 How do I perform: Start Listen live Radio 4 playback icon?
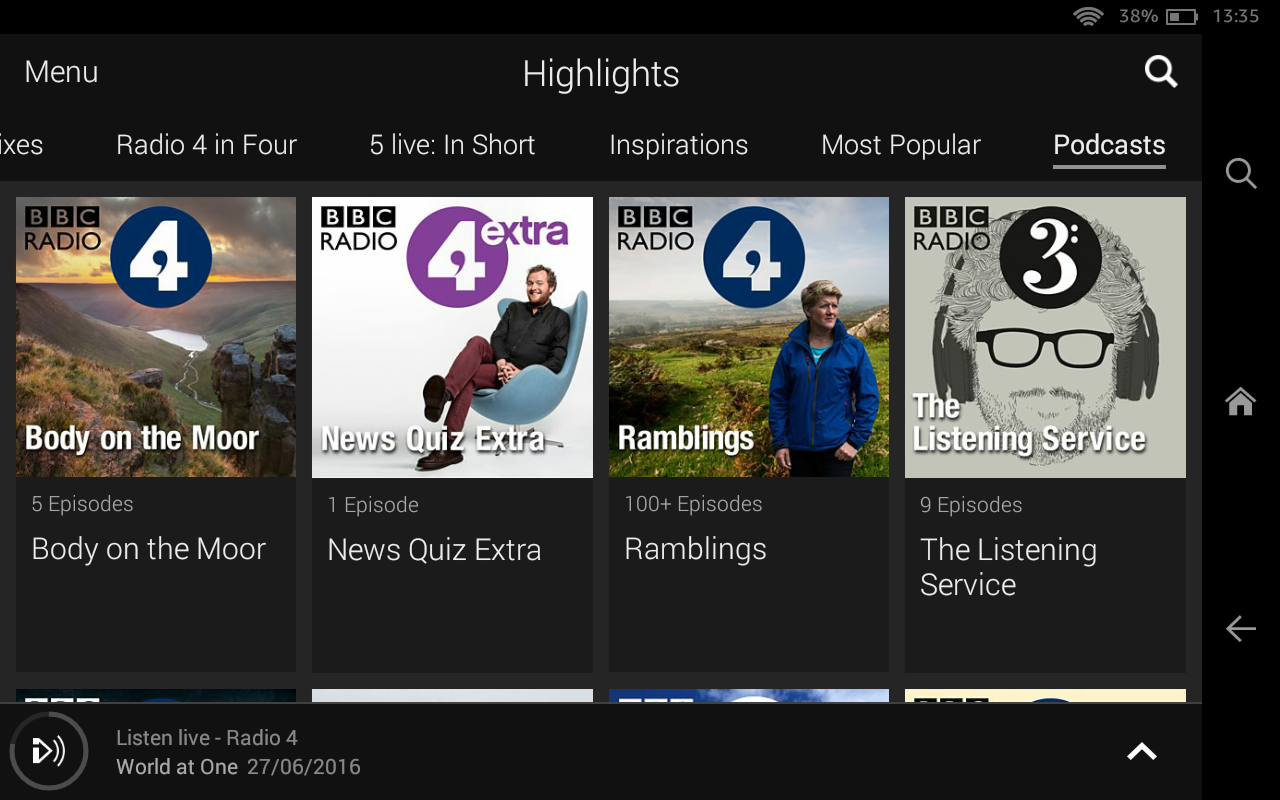49,751
